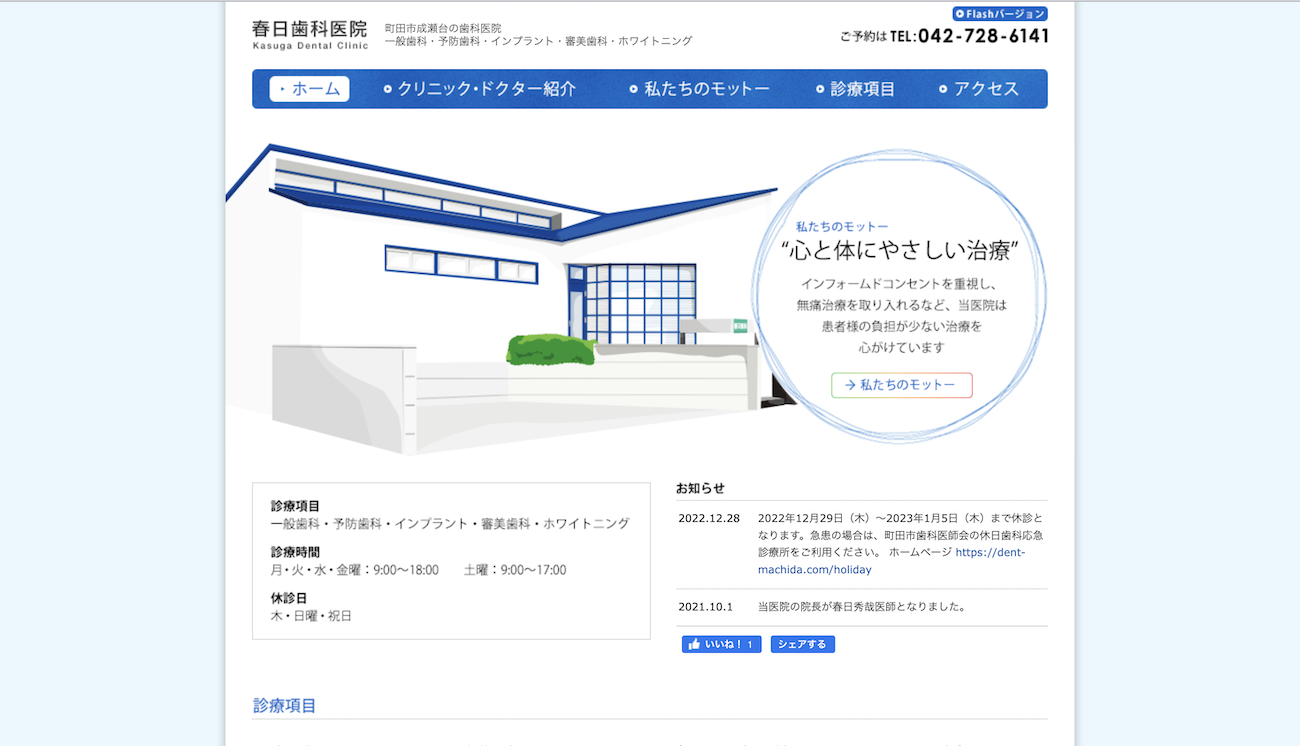The height and width of the screenshot is (746, 1300).
Task: Open クリニック・ドクター紹介 in the navigation bar
Action: [480, 89]
